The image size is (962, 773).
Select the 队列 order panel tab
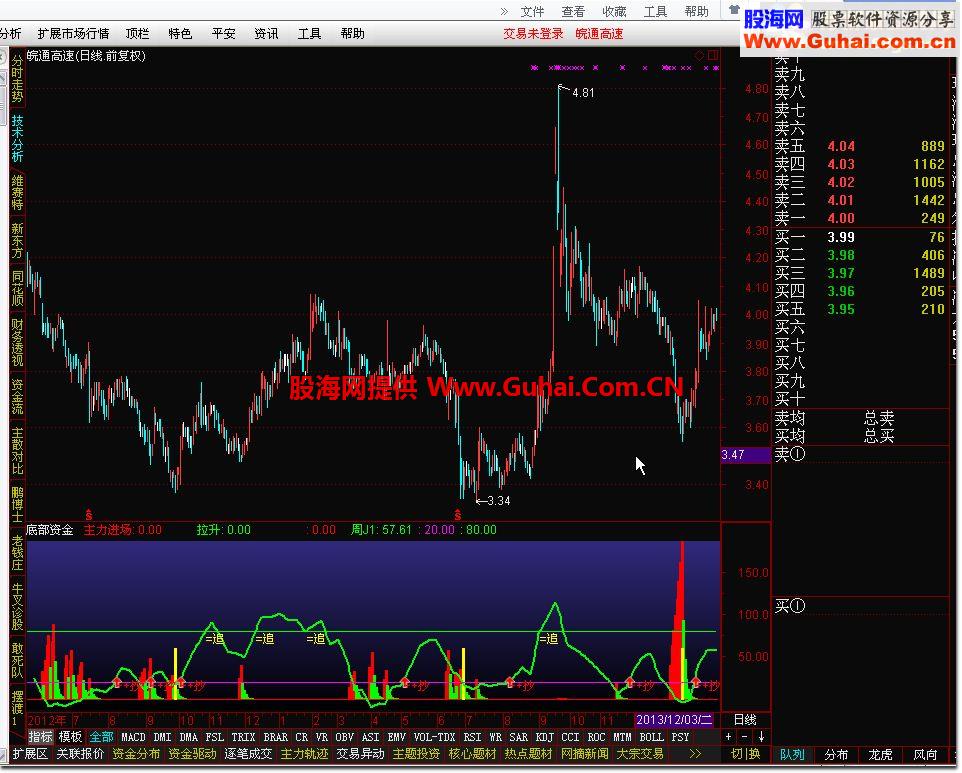click(792, 755)
